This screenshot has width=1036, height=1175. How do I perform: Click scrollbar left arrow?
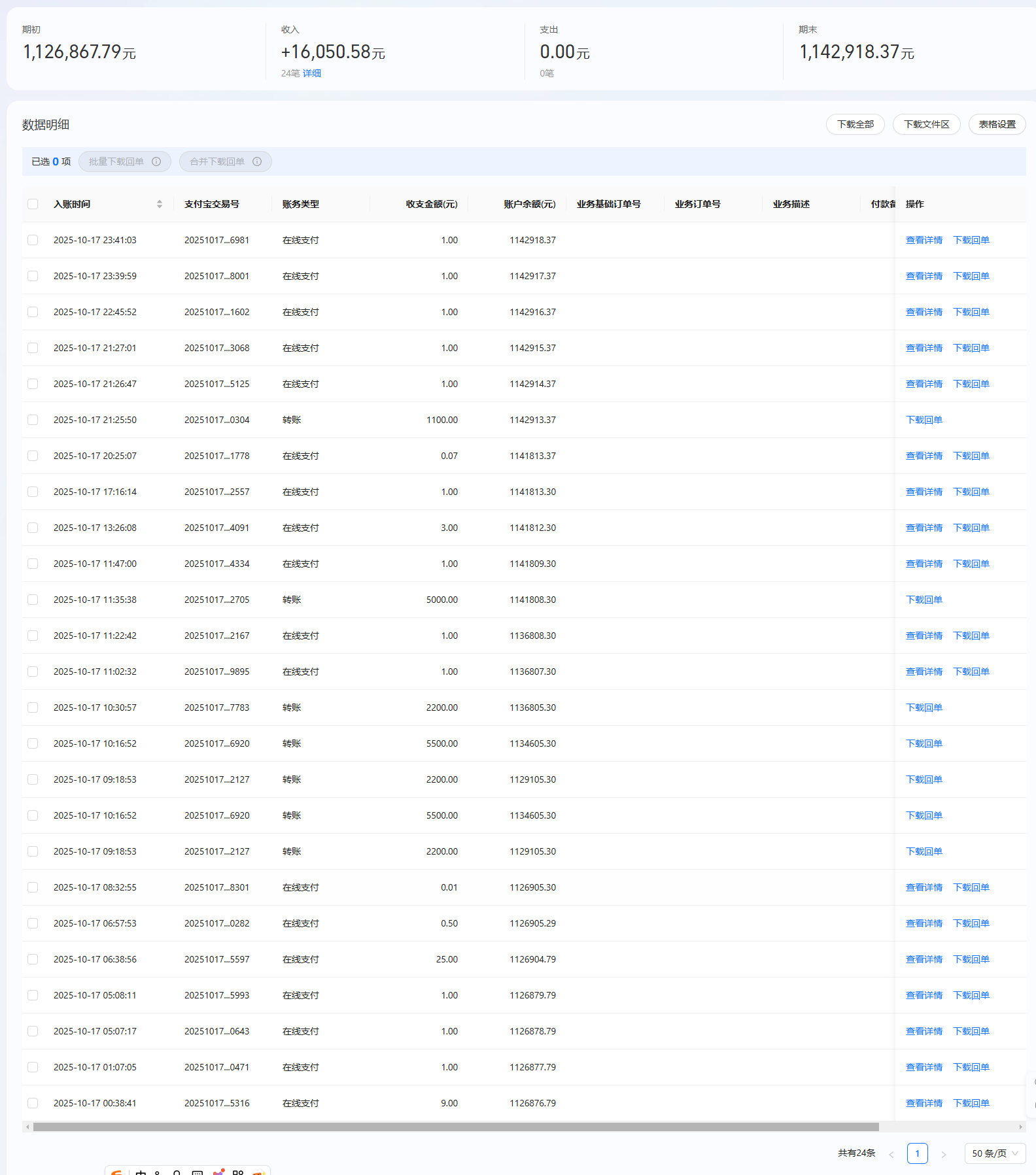click(27, 1127)
